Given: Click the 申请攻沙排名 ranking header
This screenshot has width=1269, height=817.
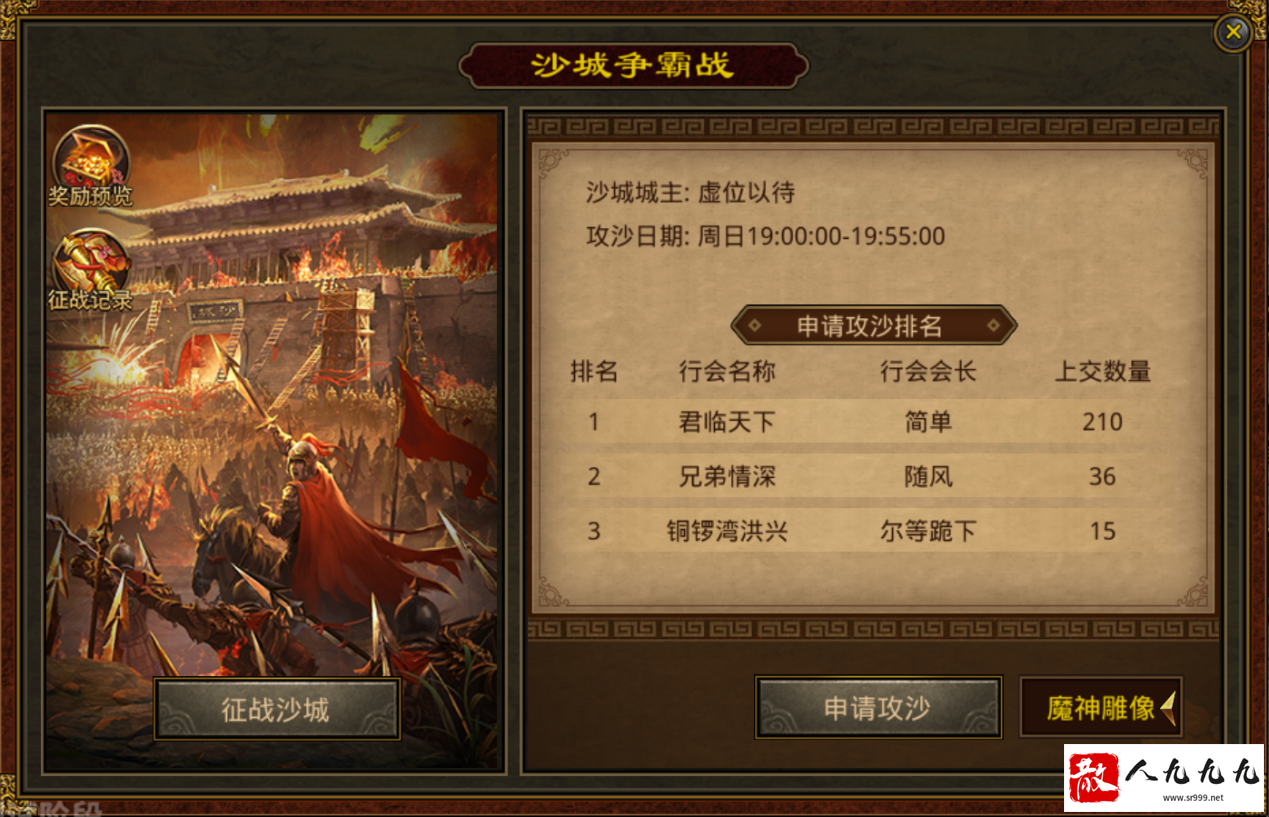Looking at the screenshot, I should (874, 325).
